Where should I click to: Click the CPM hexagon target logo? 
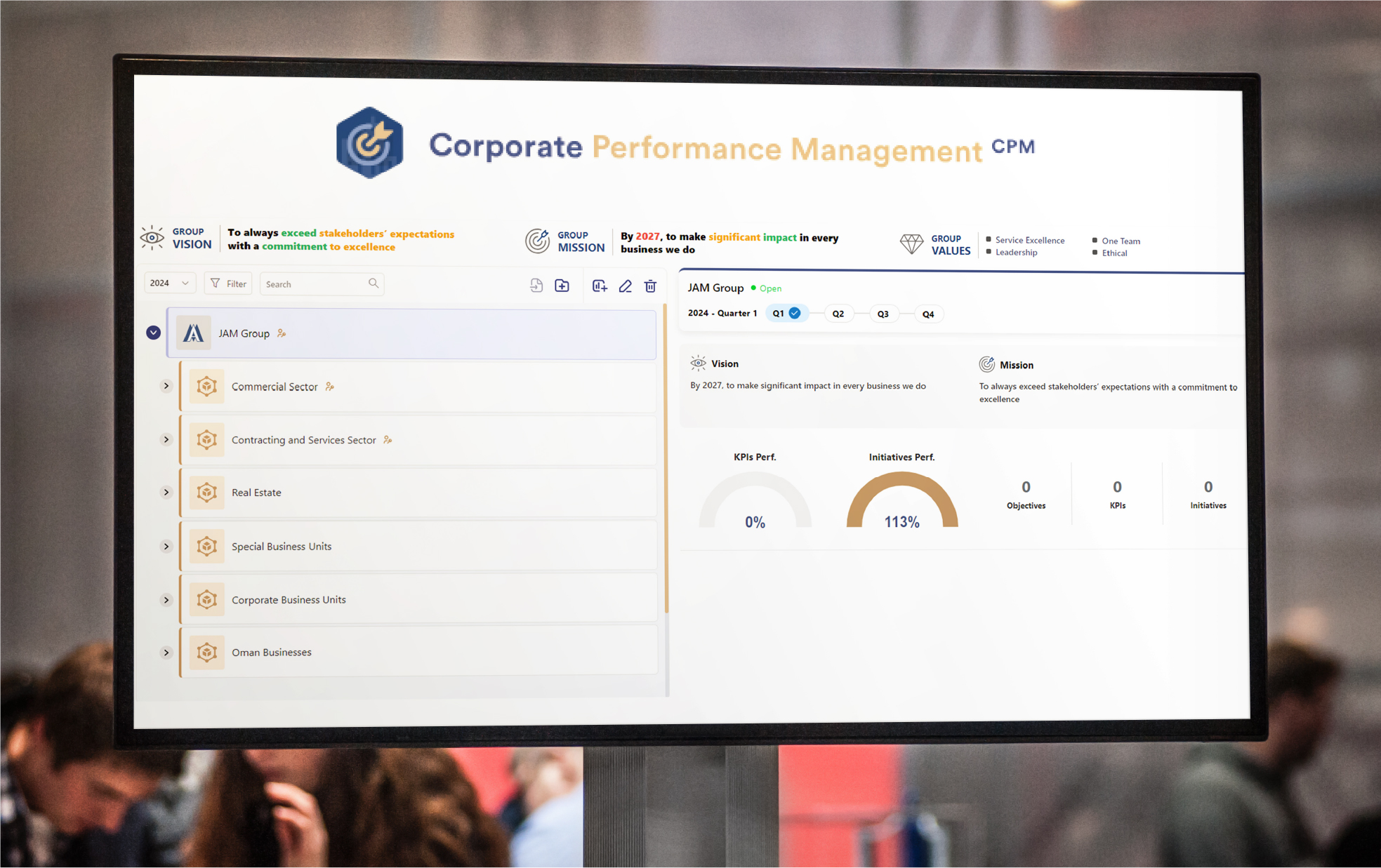369,143
